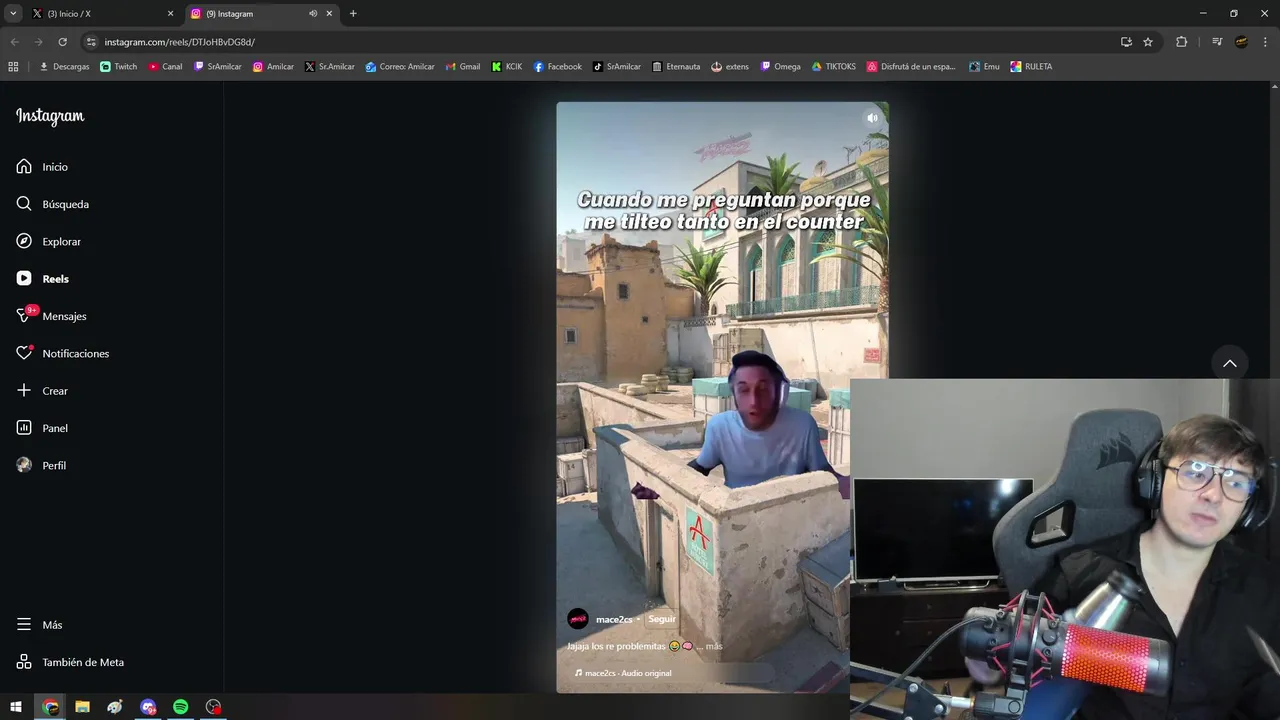Open Amilcar Instagram bookmark
The width and height of the screenshot is (1280, 720).
pos(273,67)
